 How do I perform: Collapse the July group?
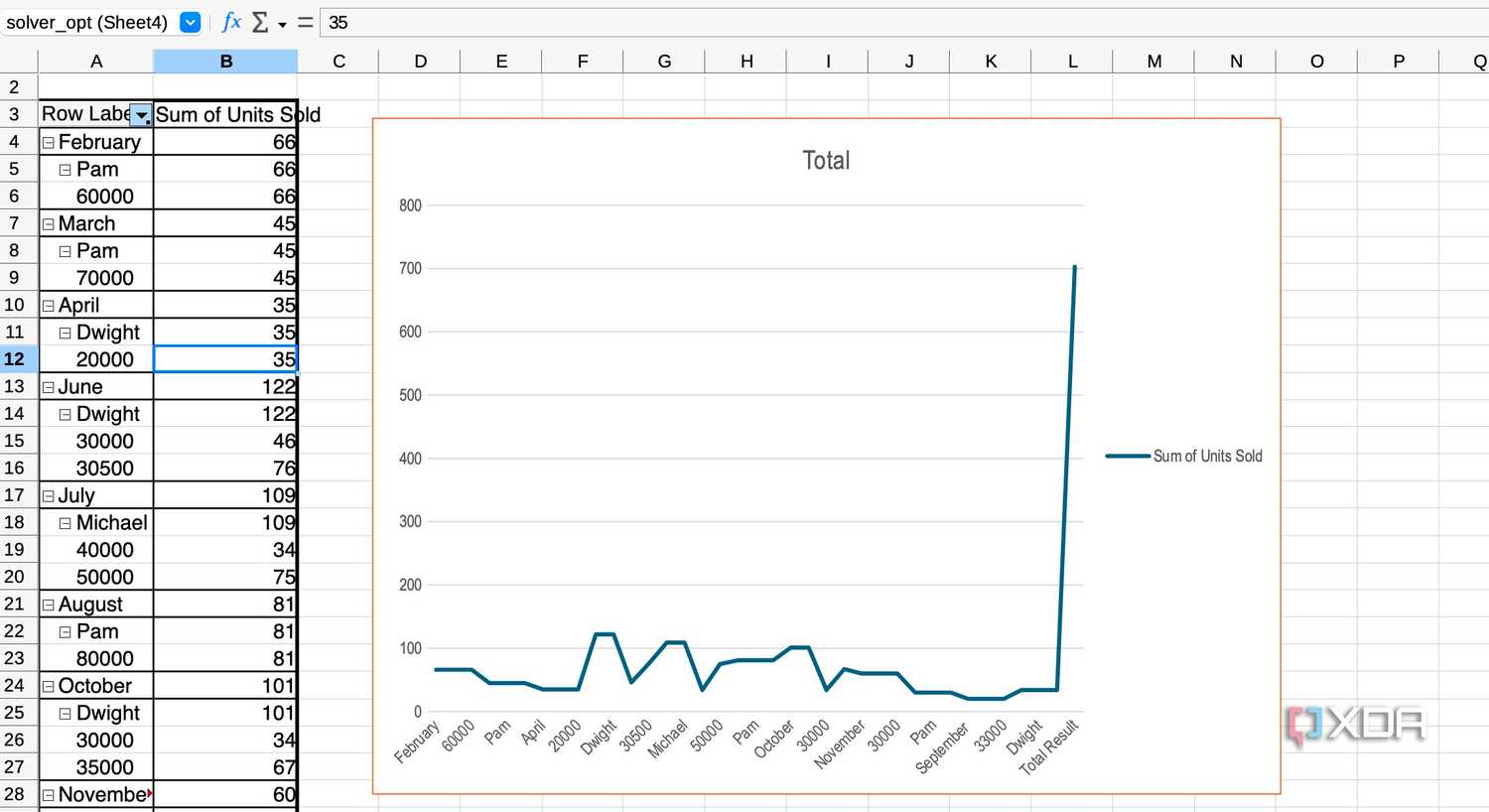(x=48, y=496)
